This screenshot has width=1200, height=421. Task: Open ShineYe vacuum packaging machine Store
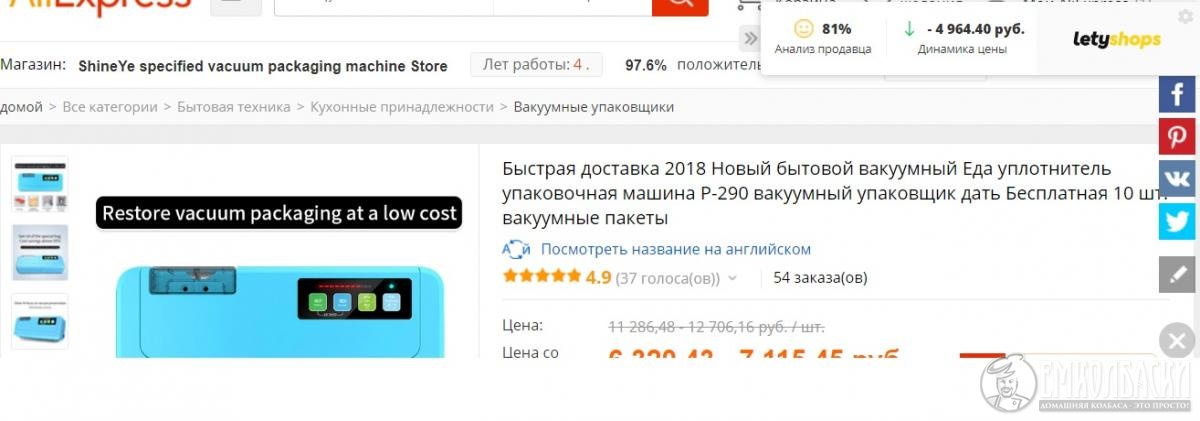[263, 66]
